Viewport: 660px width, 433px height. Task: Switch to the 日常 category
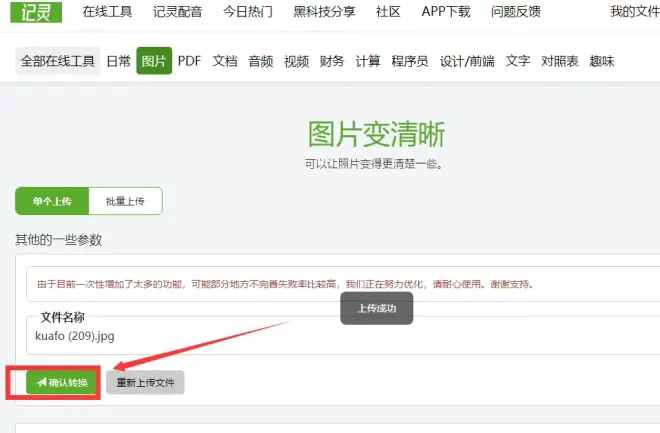(x=119, y=61)
